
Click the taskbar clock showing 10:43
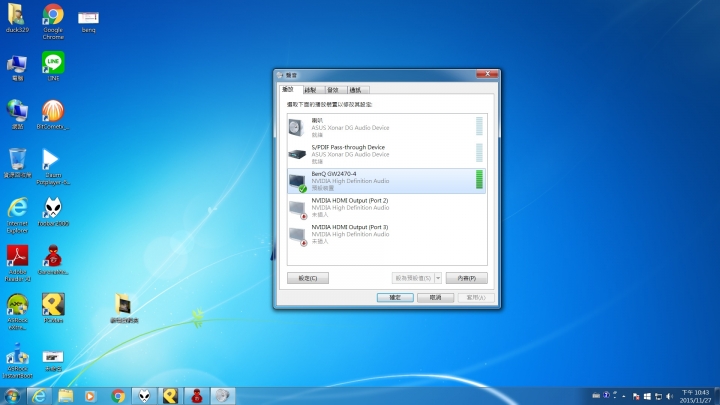click(695, 396)
